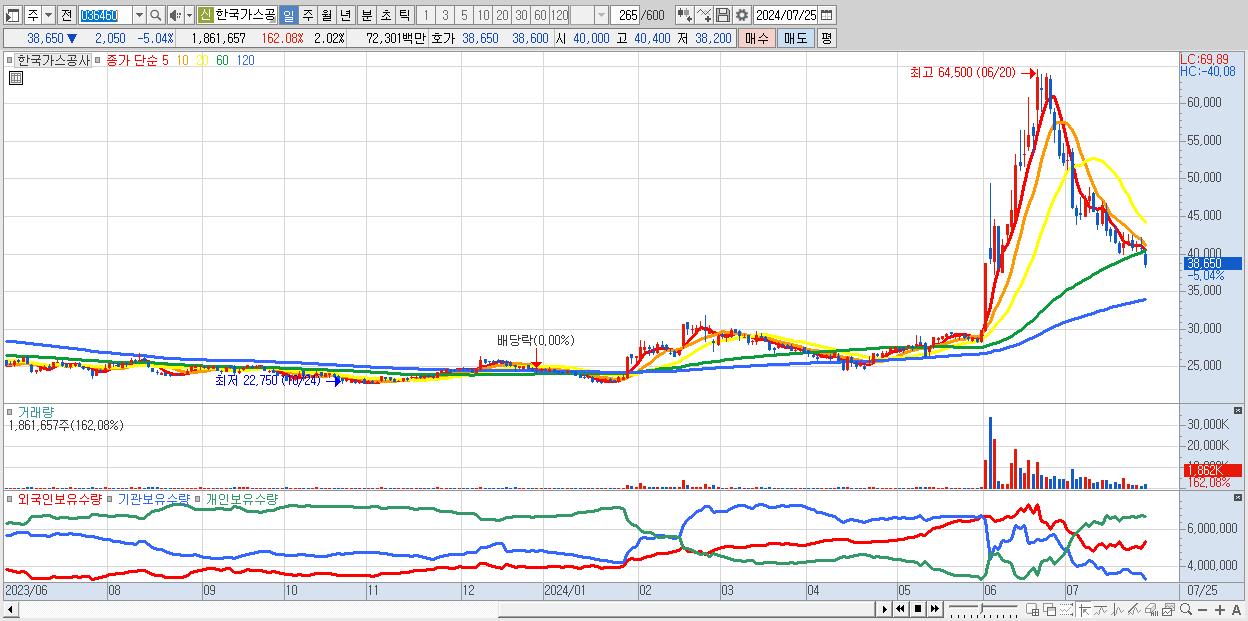
Task: Click the window layout icon at top-left
Action: tap(13, 15)
